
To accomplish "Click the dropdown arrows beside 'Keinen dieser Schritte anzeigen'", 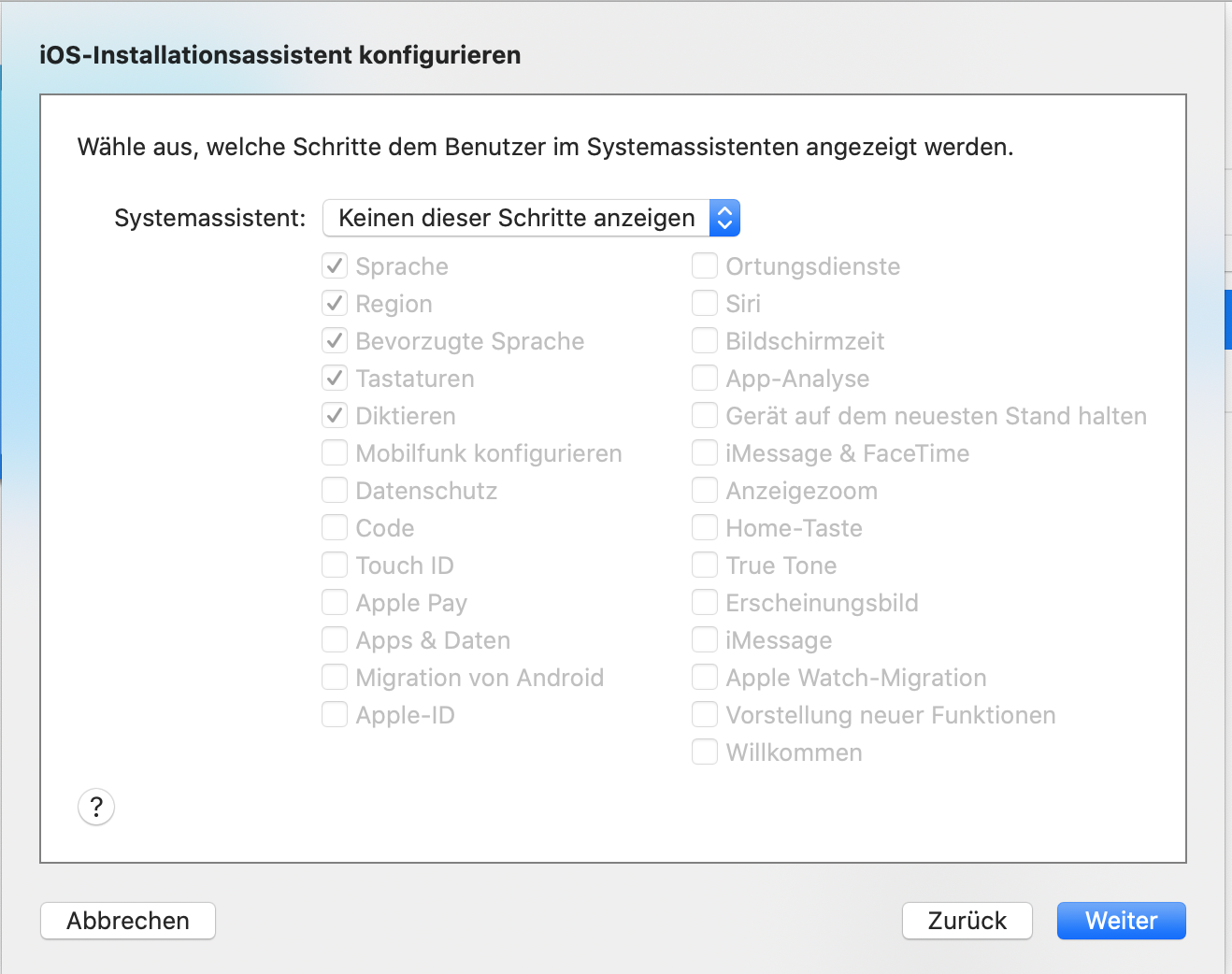I will pyautogui.click(x=724, y=218).
